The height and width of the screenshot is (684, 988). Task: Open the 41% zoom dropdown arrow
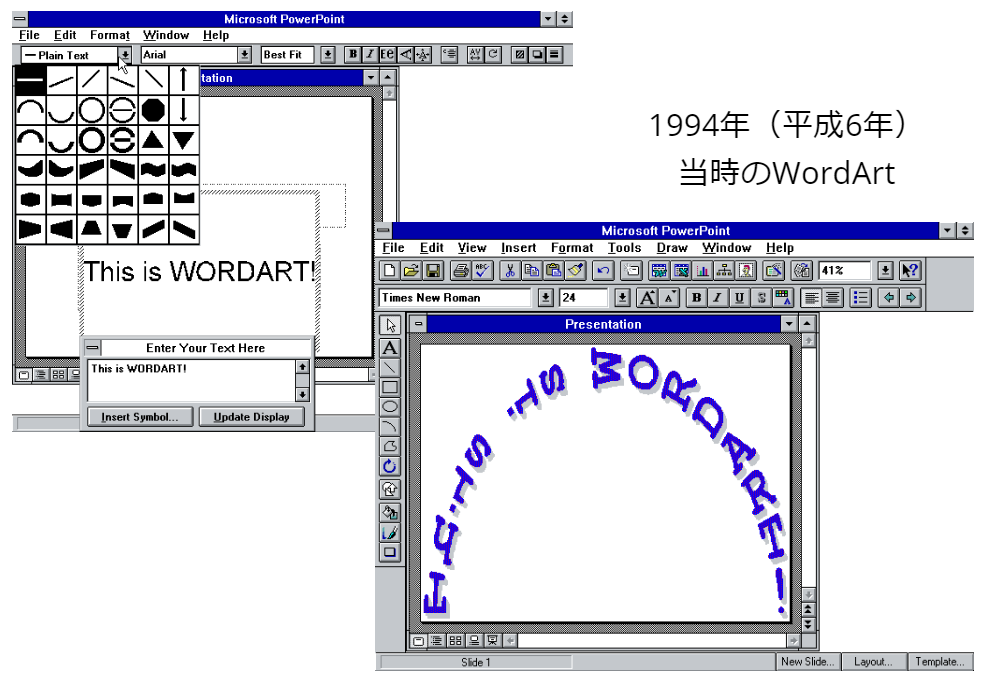point(885,271)
